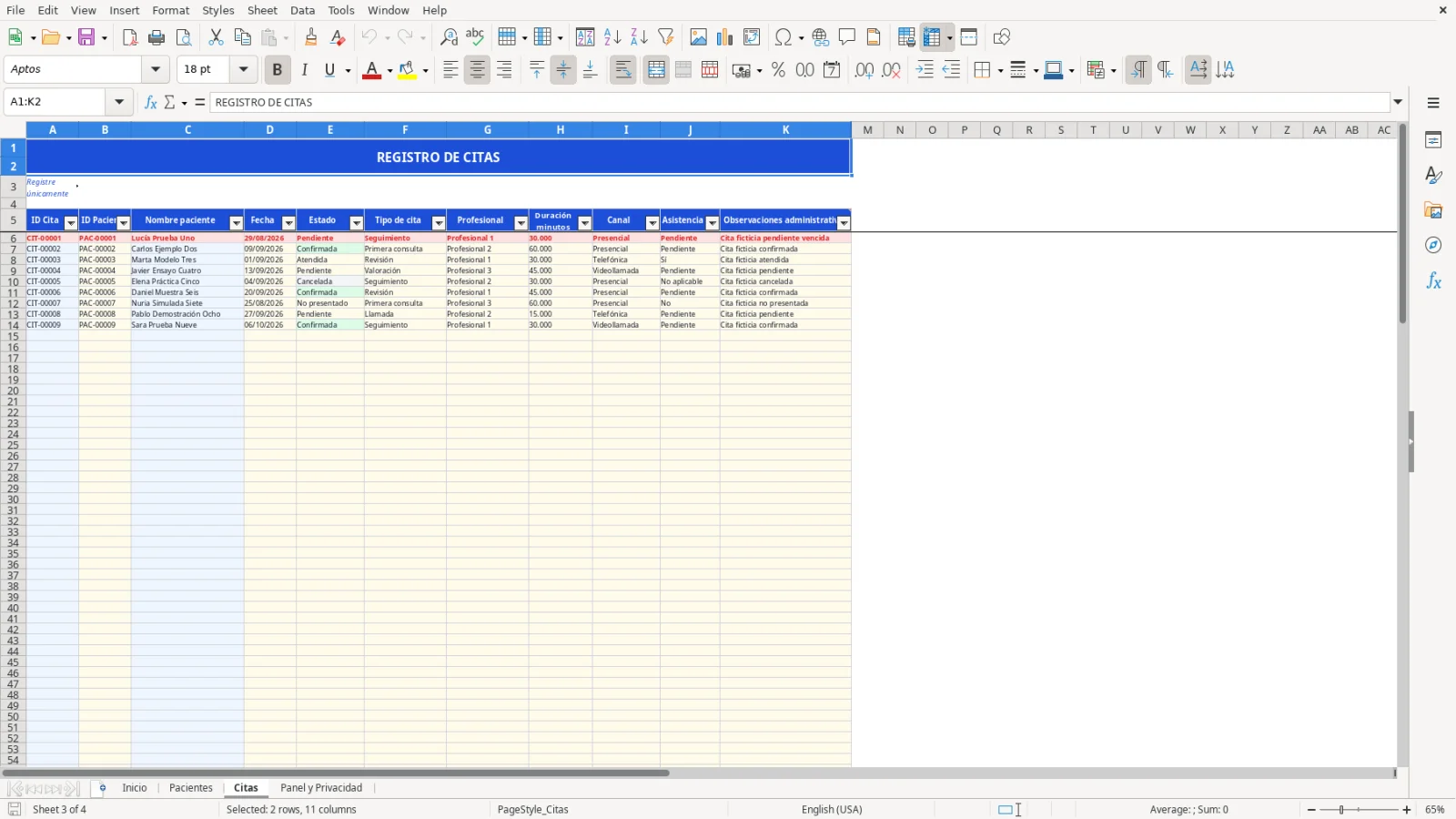Export directly as PDF icon
The image size is (1456, 819).
point(130,37)
